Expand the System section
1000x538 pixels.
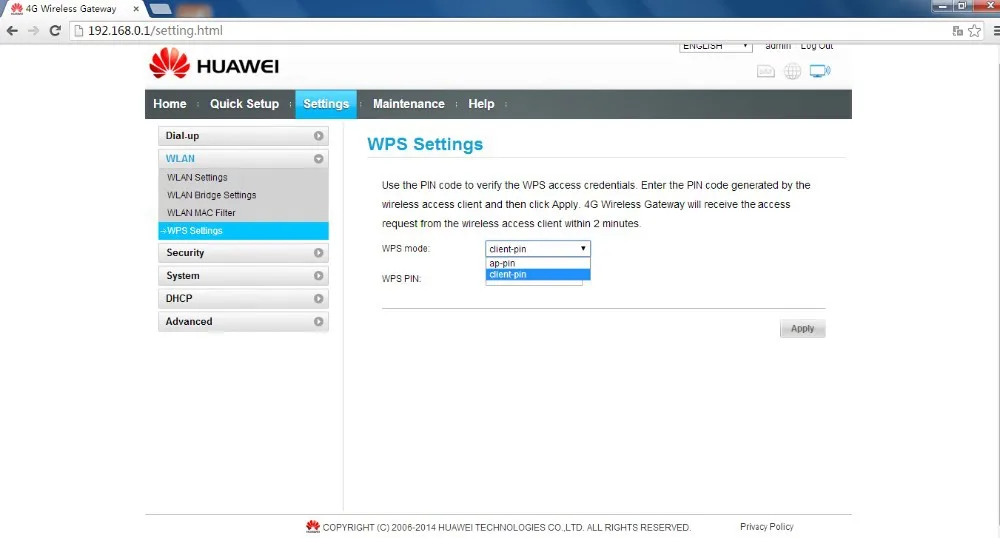pos(243,276)
